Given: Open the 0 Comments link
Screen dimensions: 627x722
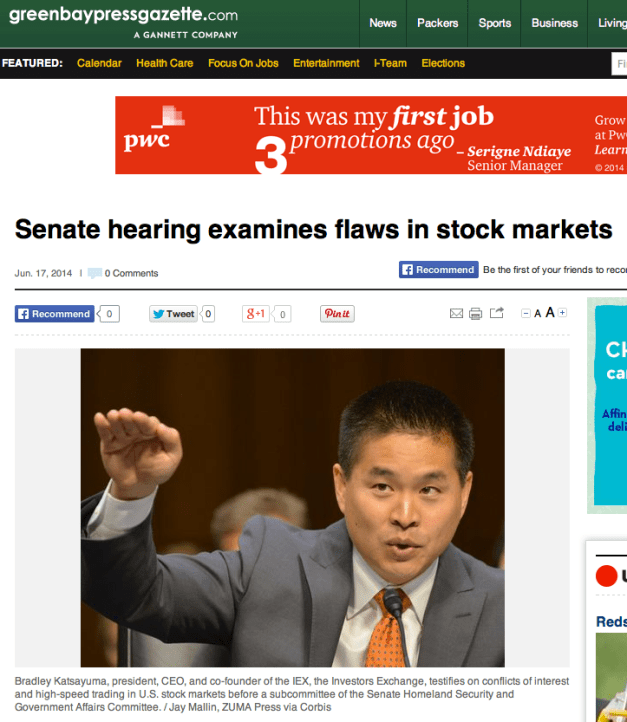Looking at the screenshot, I should (x=131, y=274).
